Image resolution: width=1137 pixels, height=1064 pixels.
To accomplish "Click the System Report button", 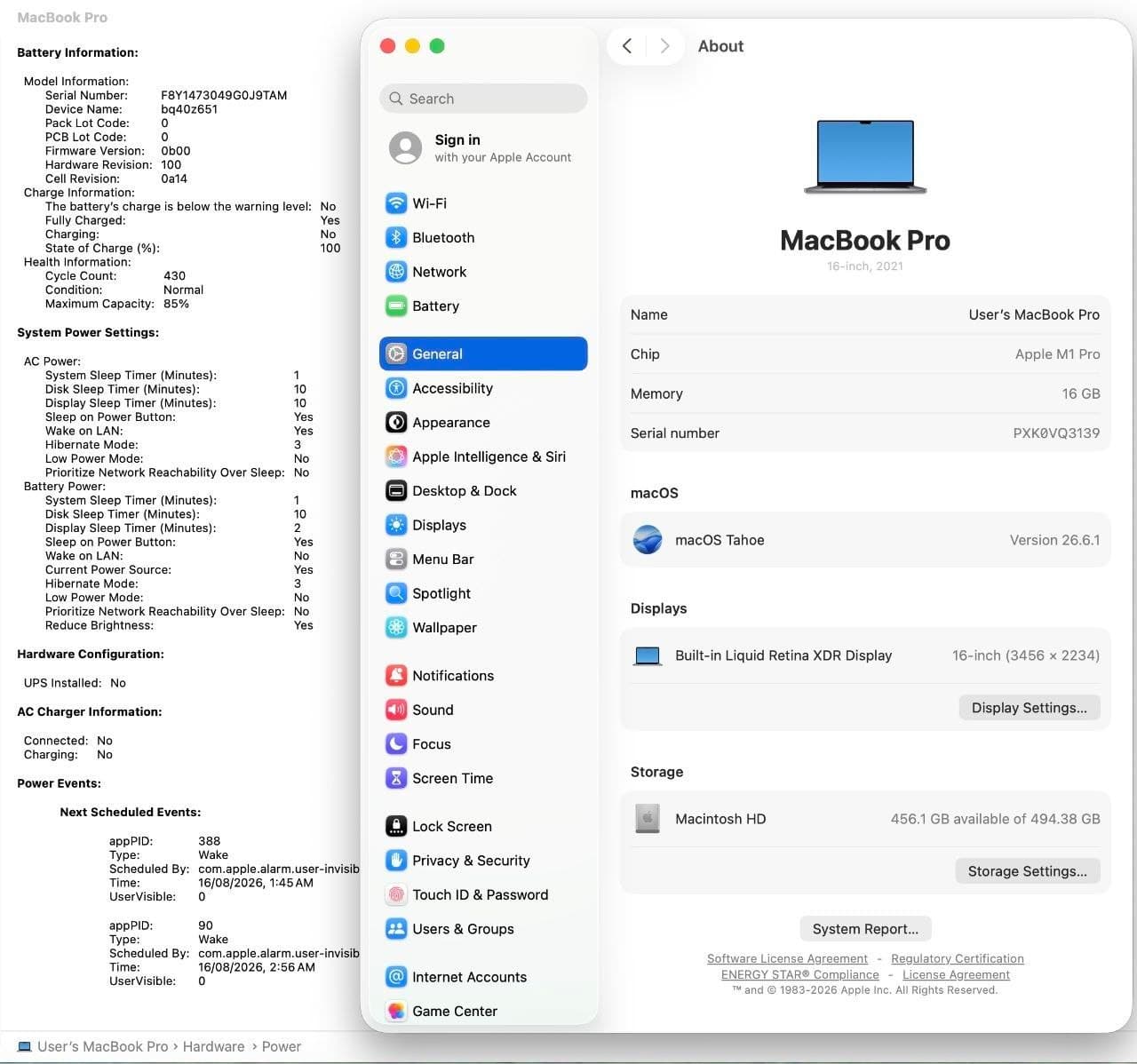I will (x=865, y=929).
